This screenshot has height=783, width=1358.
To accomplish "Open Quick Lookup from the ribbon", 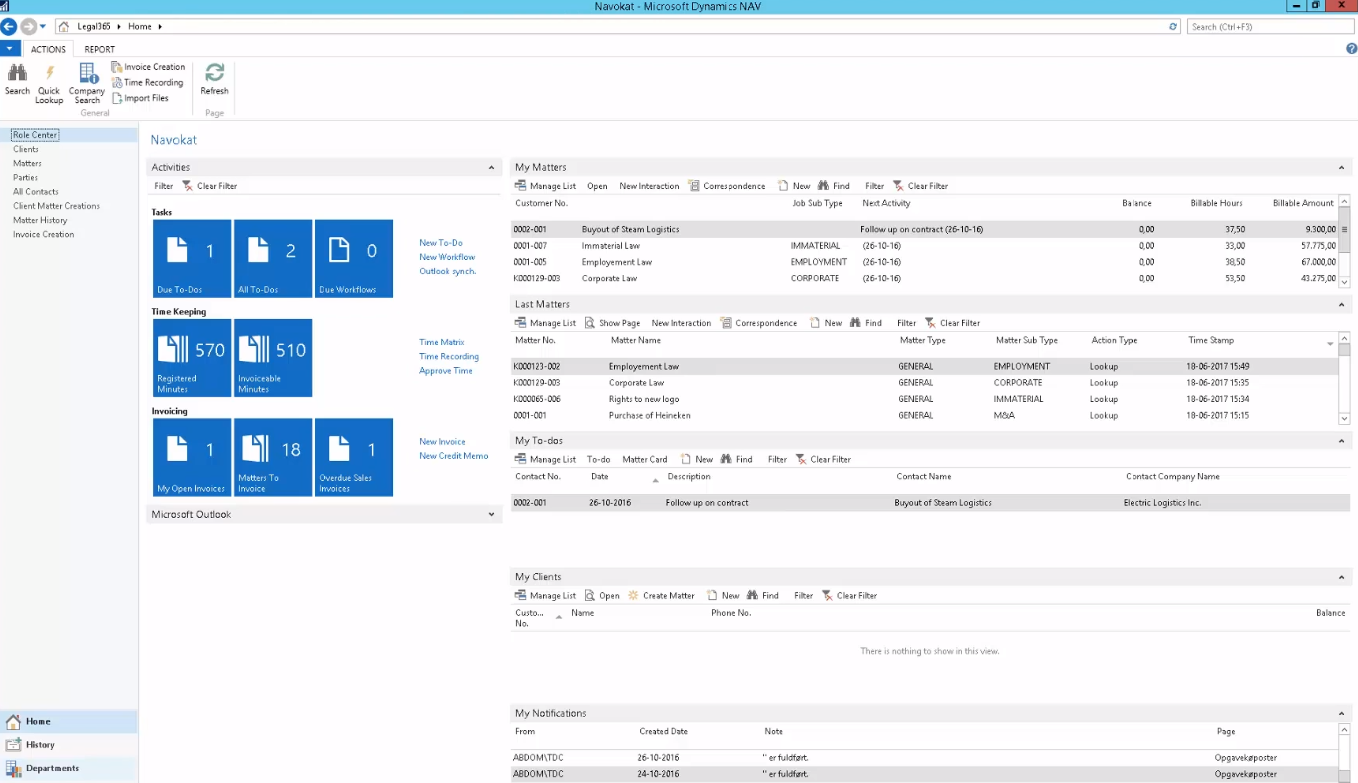I will click(48, 80).
